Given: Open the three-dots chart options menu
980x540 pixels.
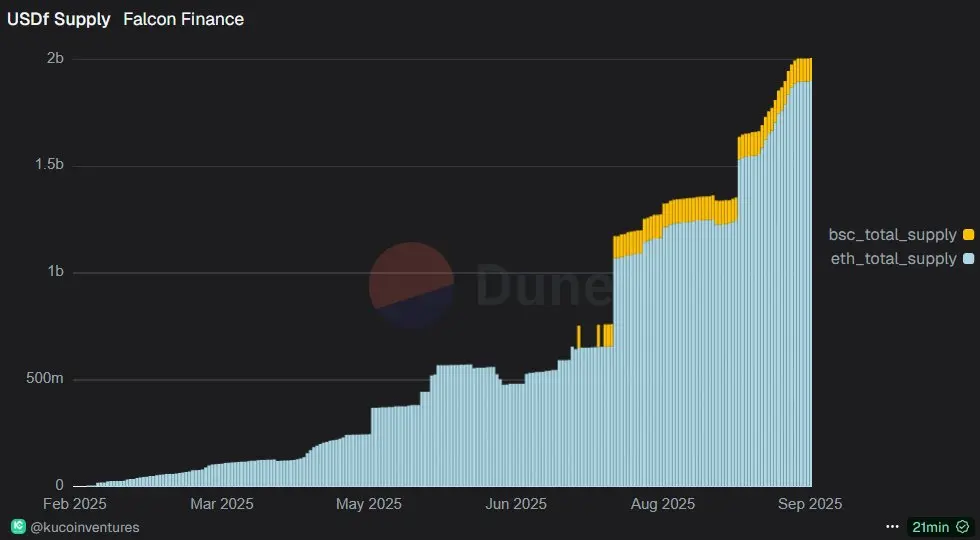Looking at the screenshot, I should 892,528.
